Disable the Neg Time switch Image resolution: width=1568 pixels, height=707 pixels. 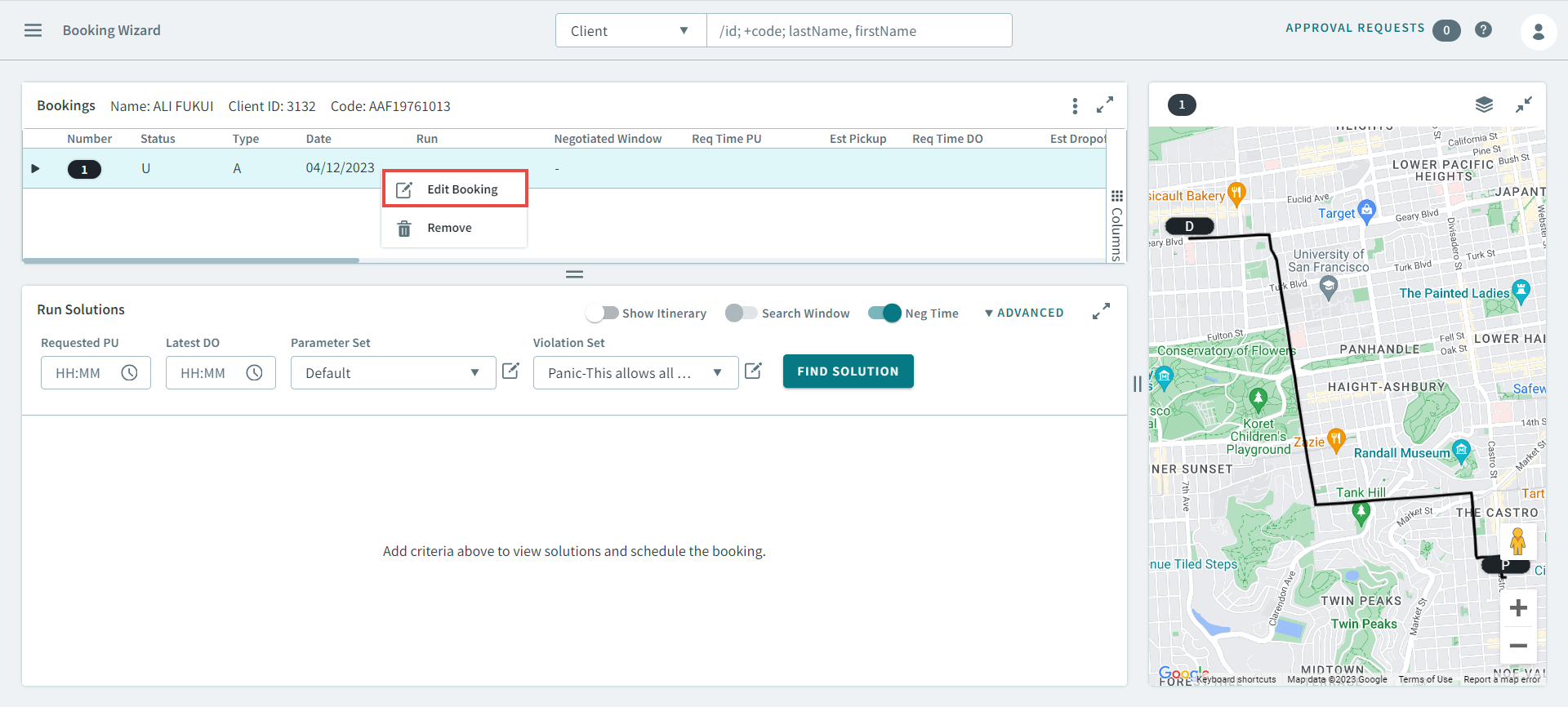[x=884, y=313]
